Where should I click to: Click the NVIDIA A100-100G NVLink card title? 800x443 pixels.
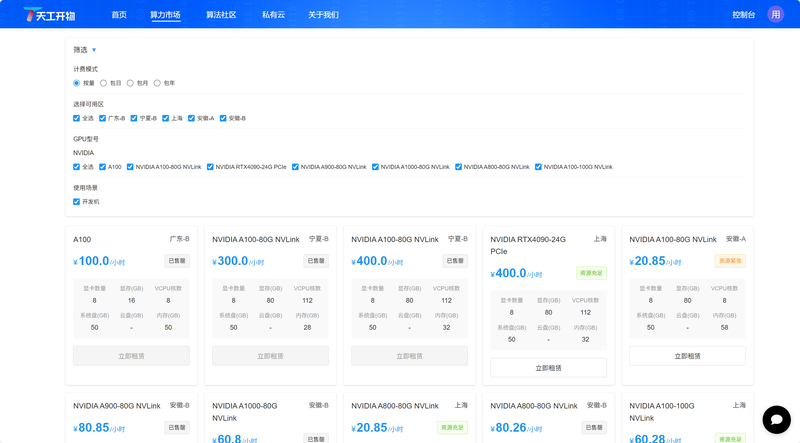pyautogui.click(x=662, y=412)
